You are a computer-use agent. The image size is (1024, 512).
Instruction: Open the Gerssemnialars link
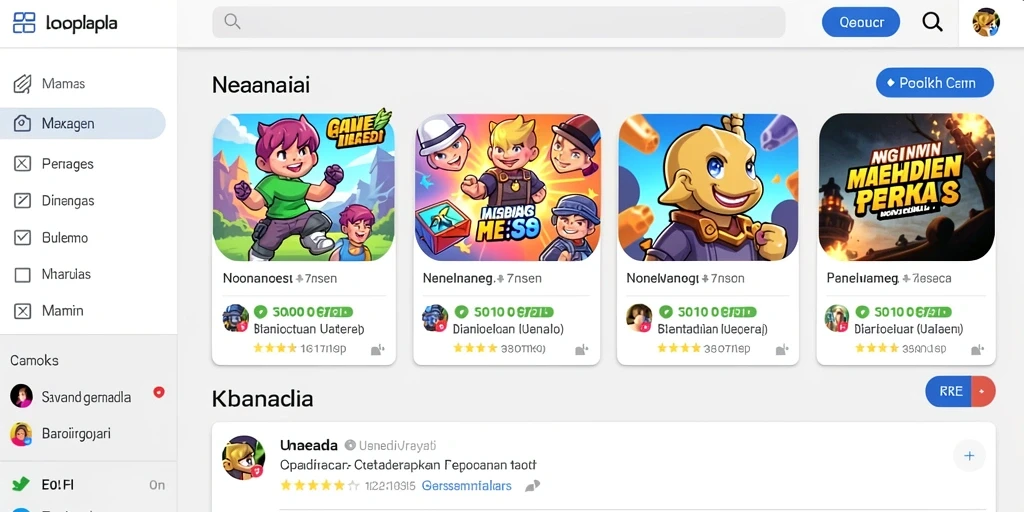point(466,486)
